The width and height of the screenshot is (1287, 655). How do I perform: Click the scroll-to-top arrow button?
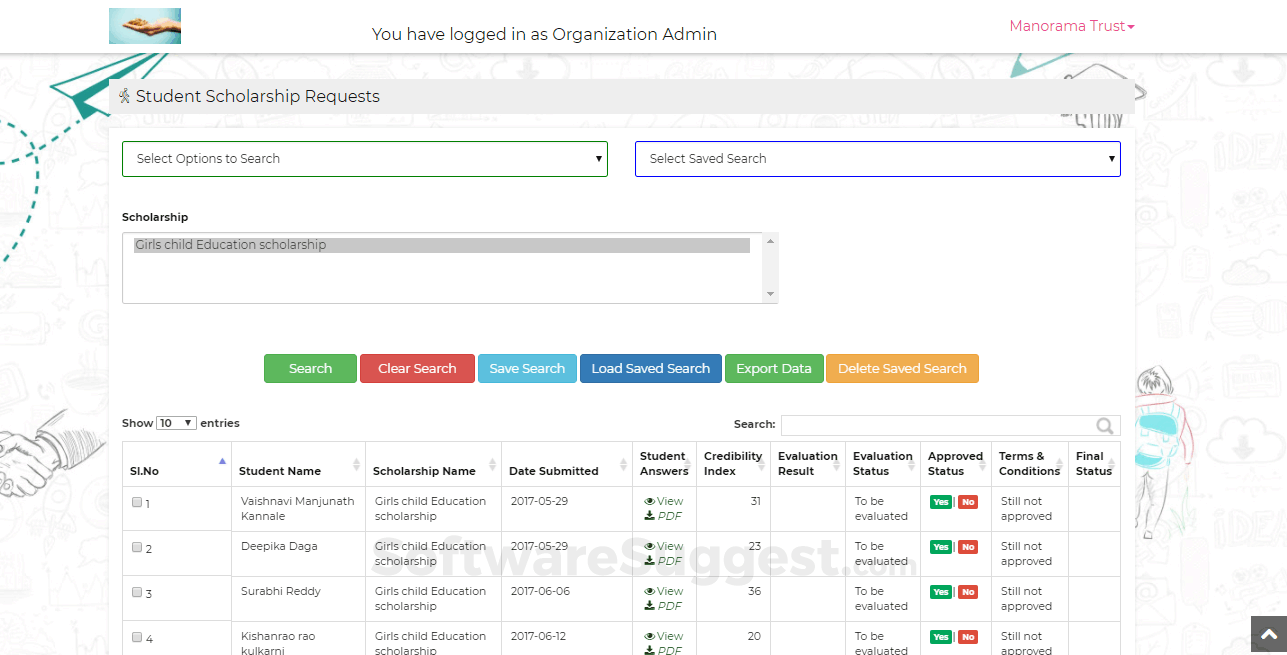click(x=1268, y=635)
